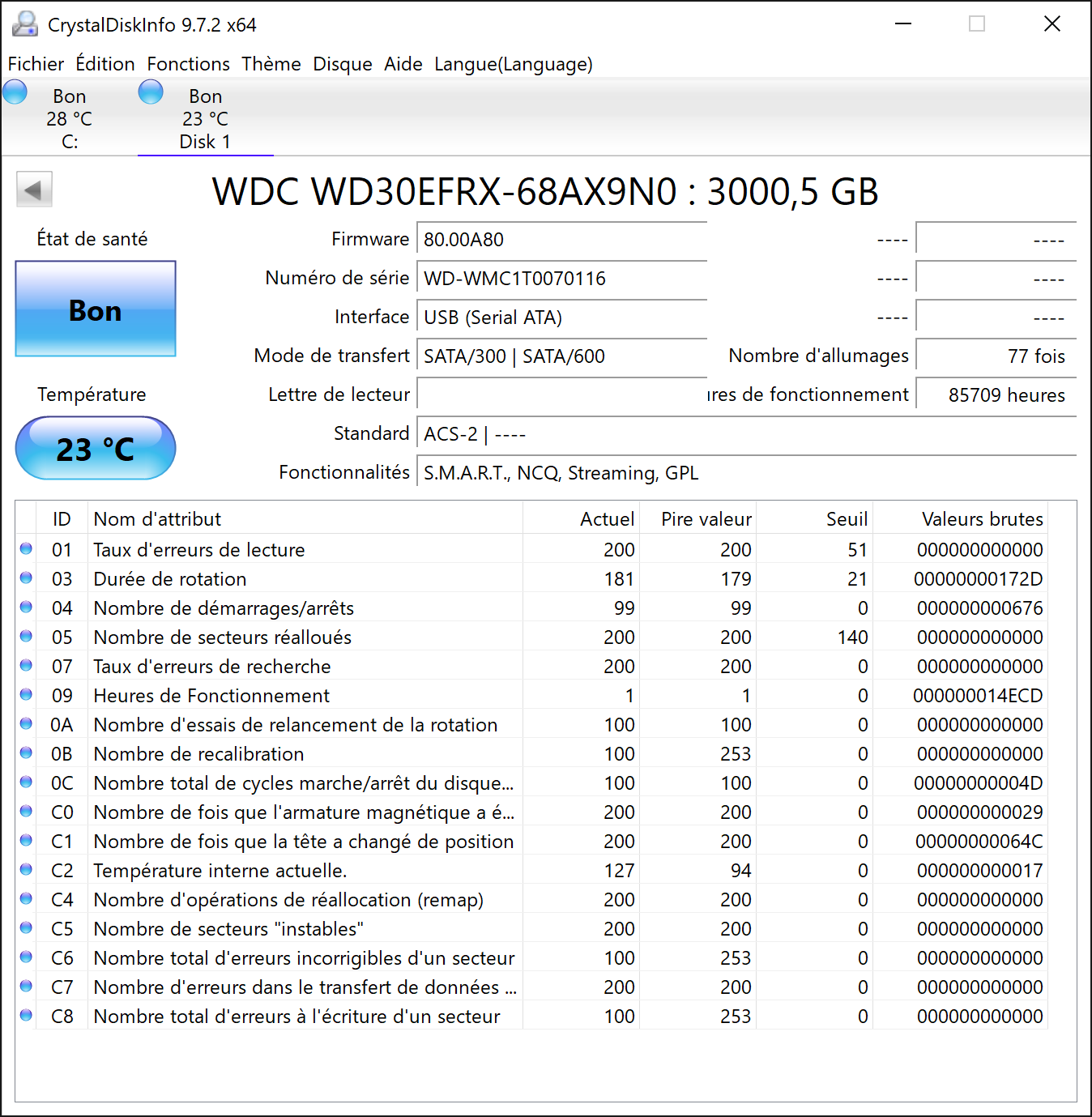The height and width of the screenshot is (1117, 1092).
Task: Select the C: drive tab
Action: pyautogui.click(x=70, y=118)
